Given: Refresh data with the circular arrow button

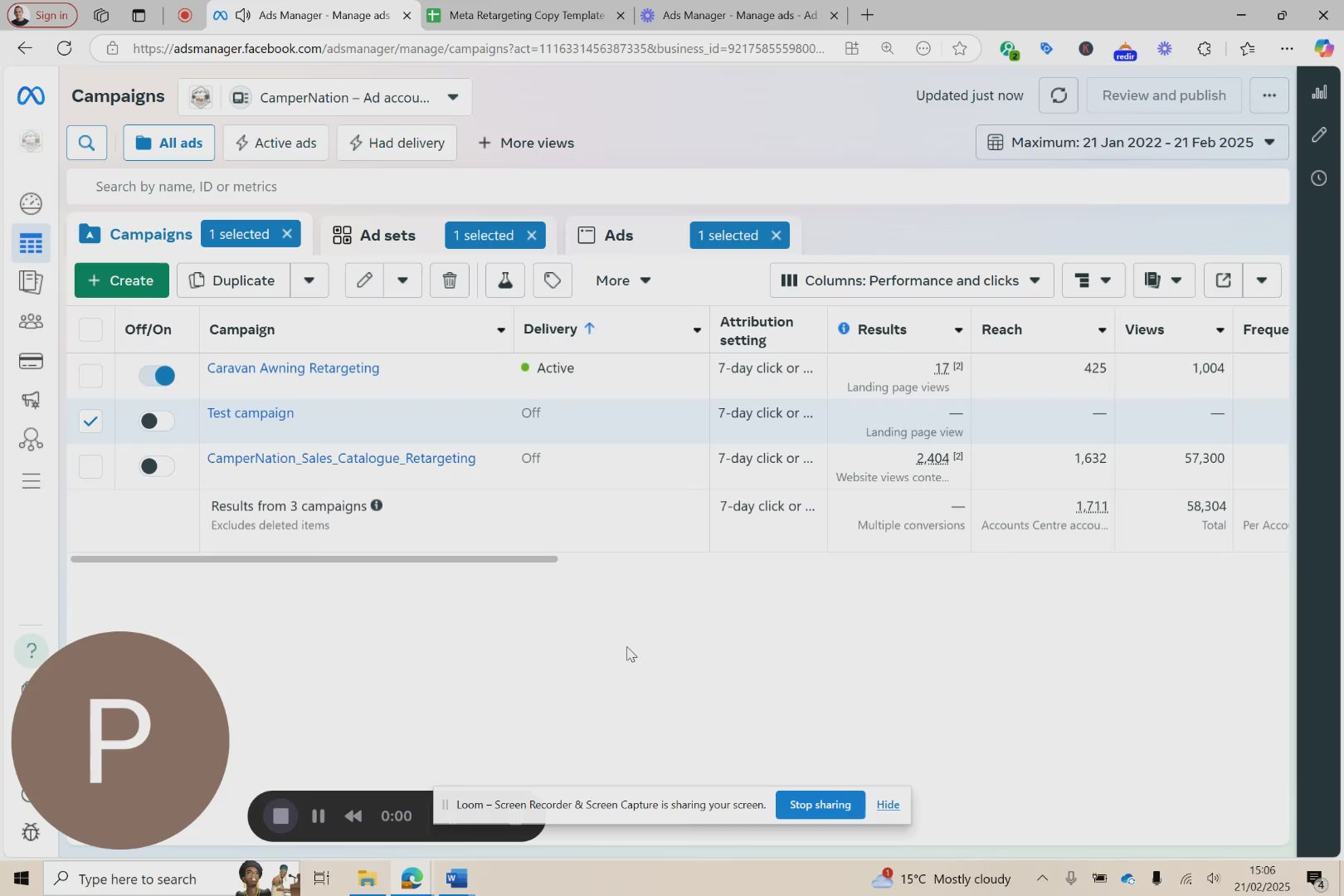Looking at the screenshot, I should pyautogui.click(x=1059, y=95).
